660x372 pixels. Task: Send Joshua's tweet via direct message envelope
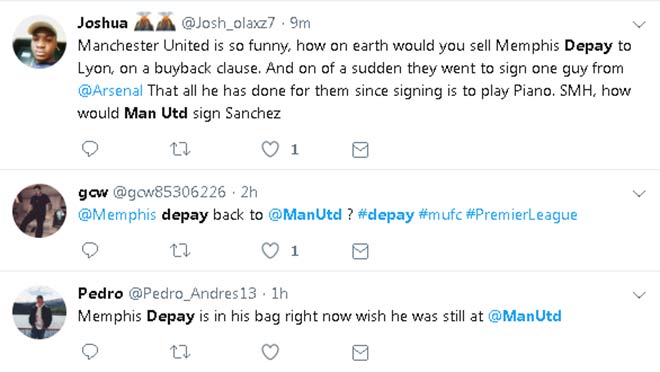tap(360, 150)
